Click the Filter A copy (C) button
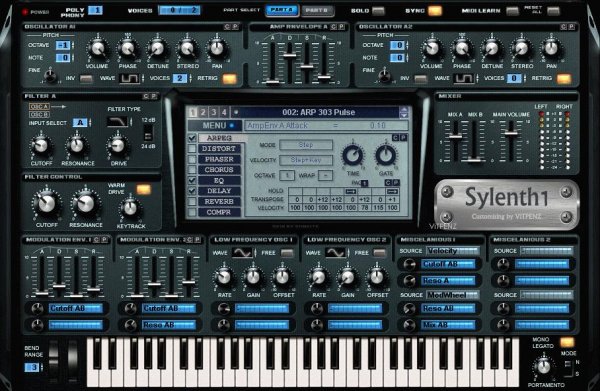Screen dimensions: 600x391 (146, 96)
